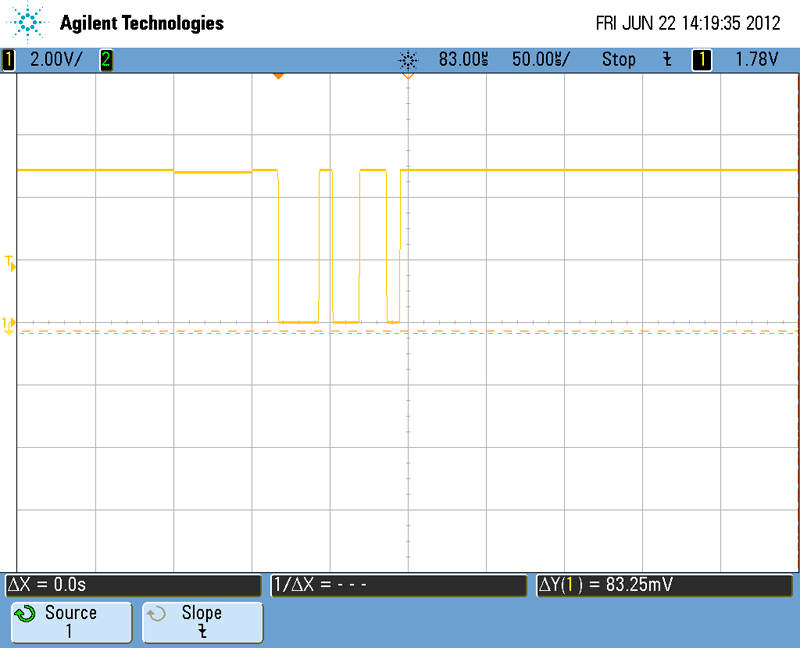This screenshot has width=800, height=648.
Task: Click the 83.00 µs delay readout
Action: coord(463,59)
